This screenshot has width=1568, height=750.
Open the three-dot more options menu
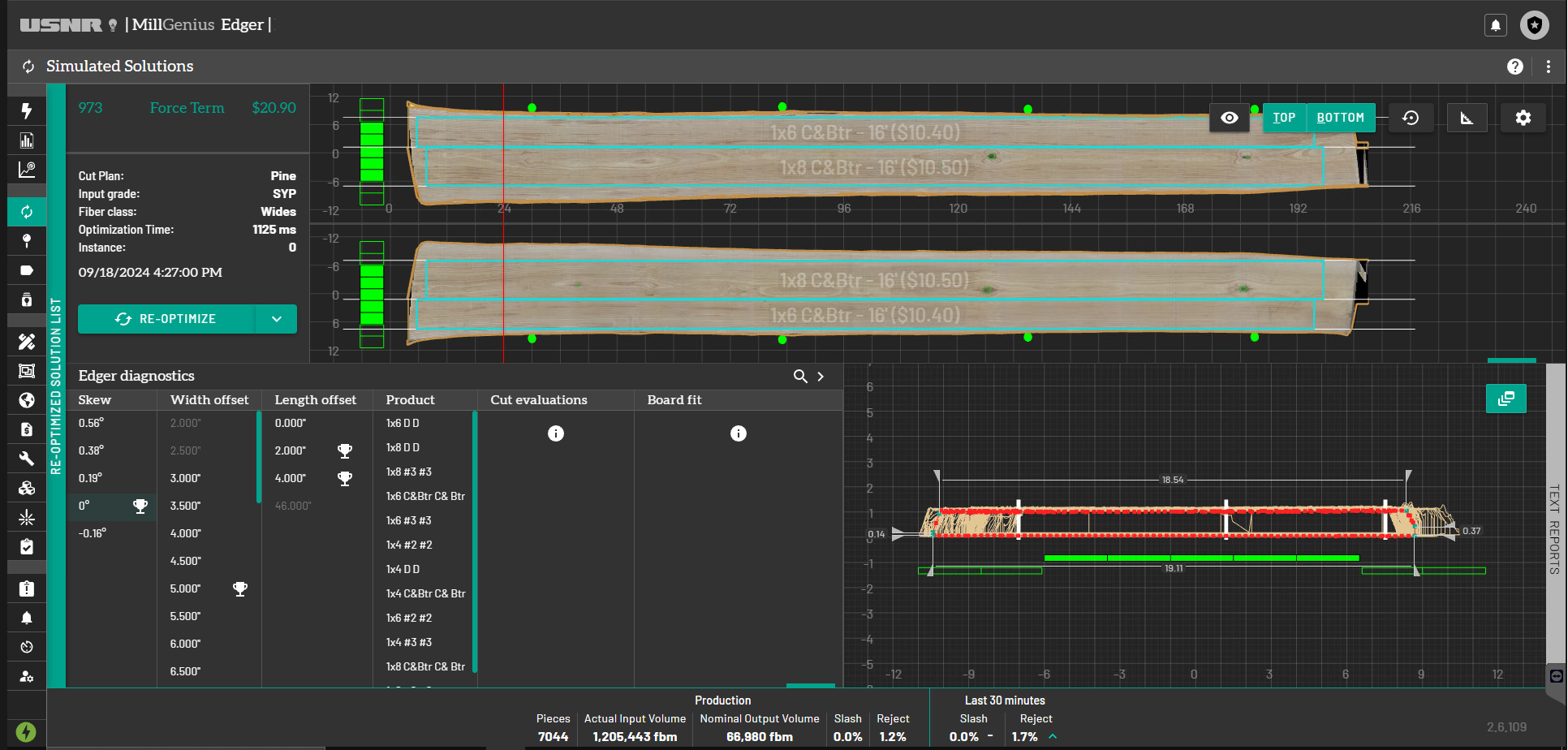coord(1549,67)
